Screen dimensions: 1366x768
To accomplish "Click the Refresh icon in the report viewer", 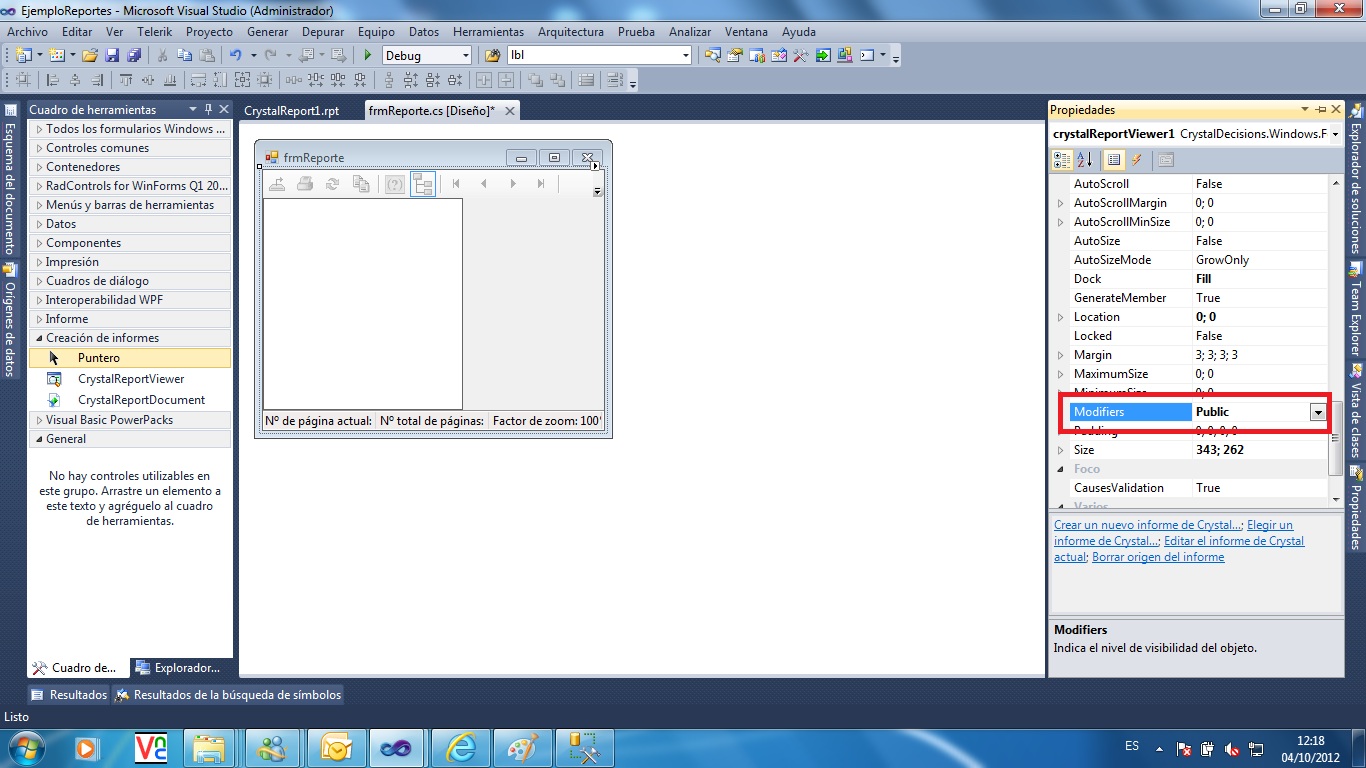I will [333, 184].
